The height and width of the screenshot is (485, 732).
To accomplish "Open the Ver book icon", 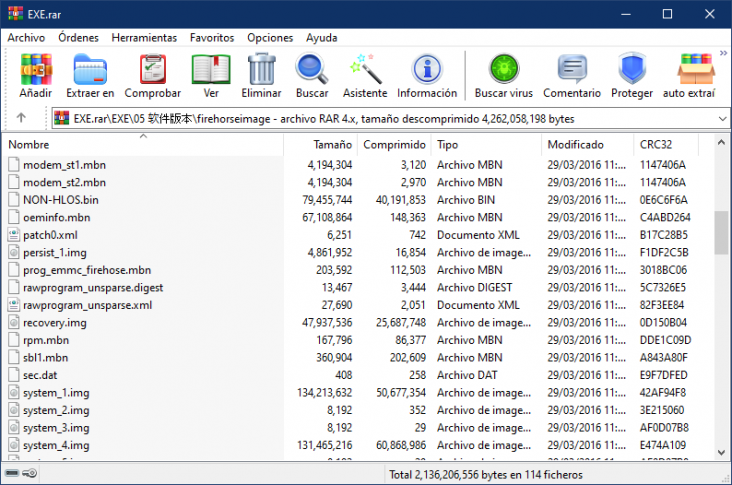I will pyautogui.click(x=211, y=69).
